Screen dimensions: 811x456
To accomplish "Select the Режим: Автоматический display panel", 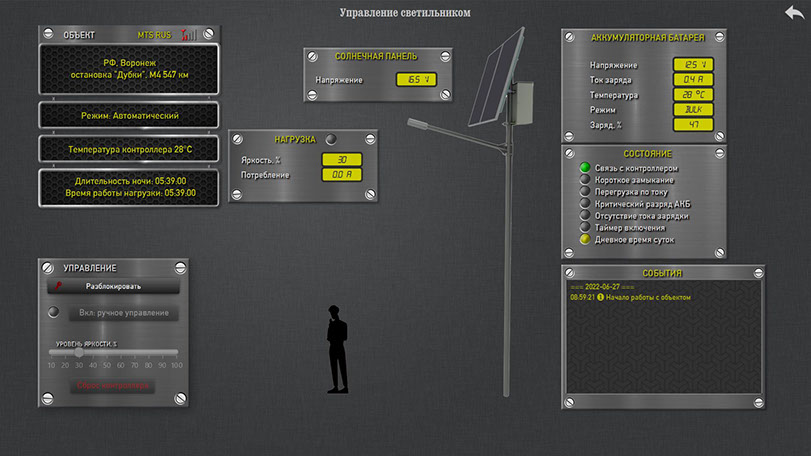I will (x=129, y=115).
